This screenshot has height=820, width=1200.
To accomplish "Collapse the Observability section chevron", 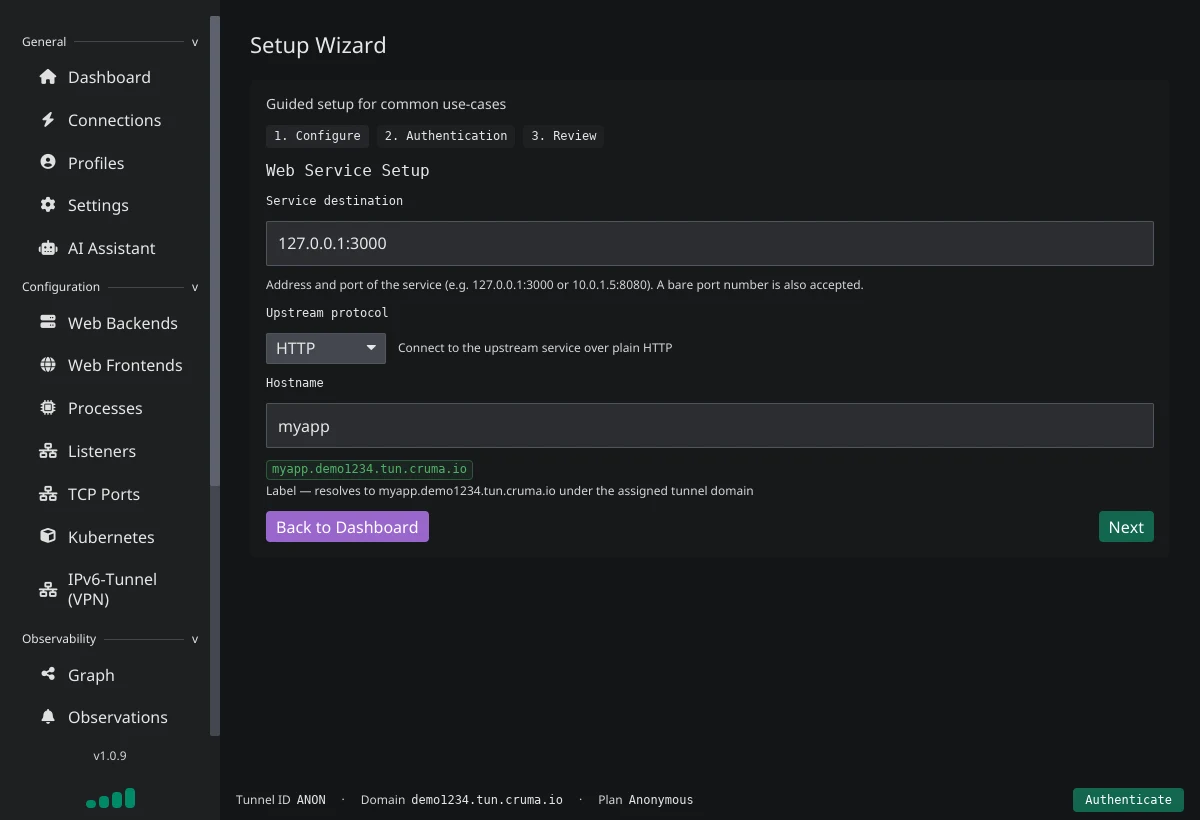I will (x=195, y=639).
